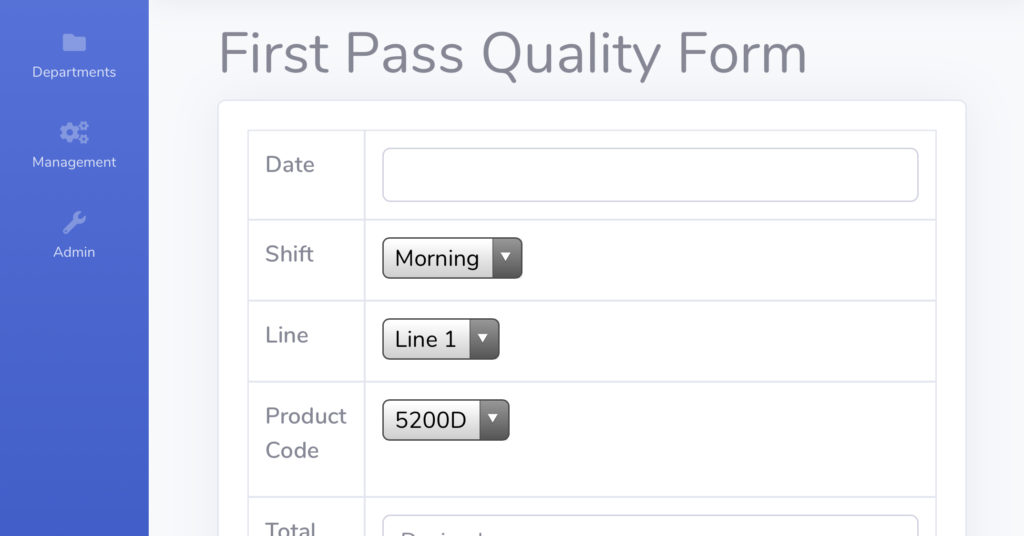Click the Product Code field label
The height and width of the screenshot is (536, 1024).
[x=305, y=433]
